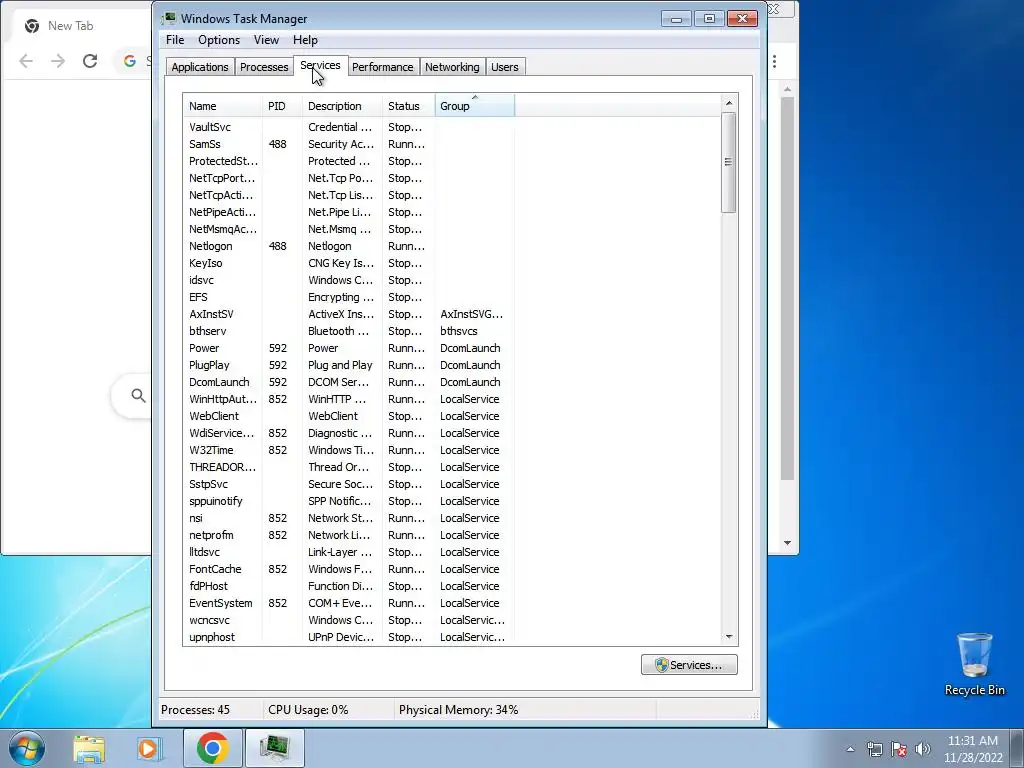Select the WebClient service name
This screenshot has height=768, width=1024.
(214, 416)
